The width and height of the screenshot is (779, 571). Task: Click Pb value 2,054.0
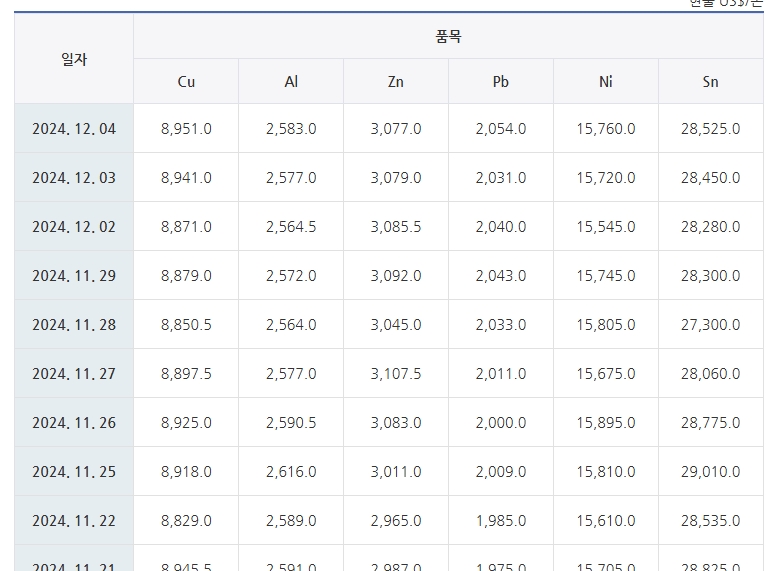point(501,129)
